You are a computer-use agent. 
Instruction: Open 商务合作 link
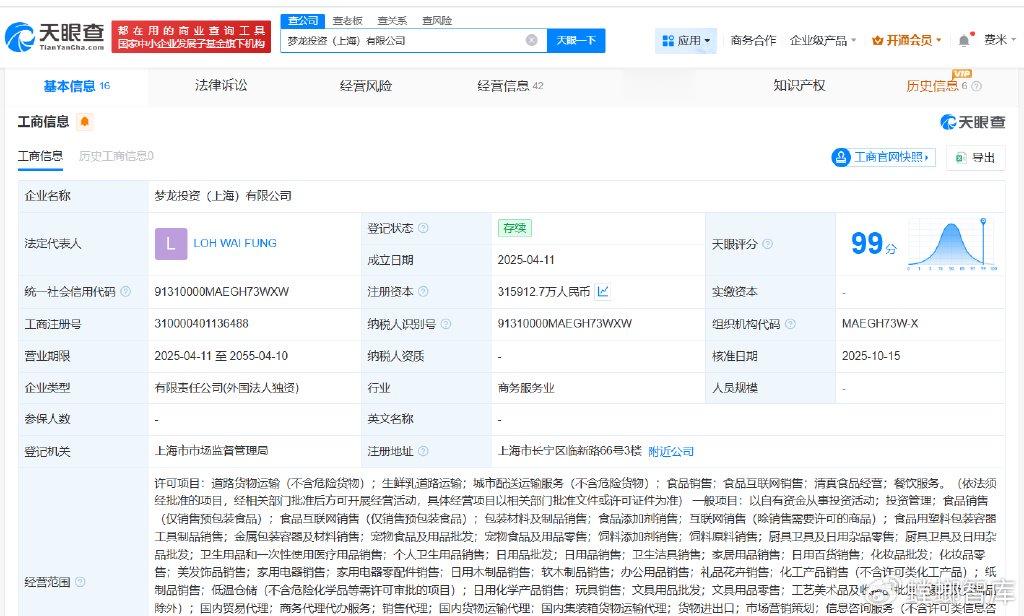pyautogui.click(x=753, y=41)
